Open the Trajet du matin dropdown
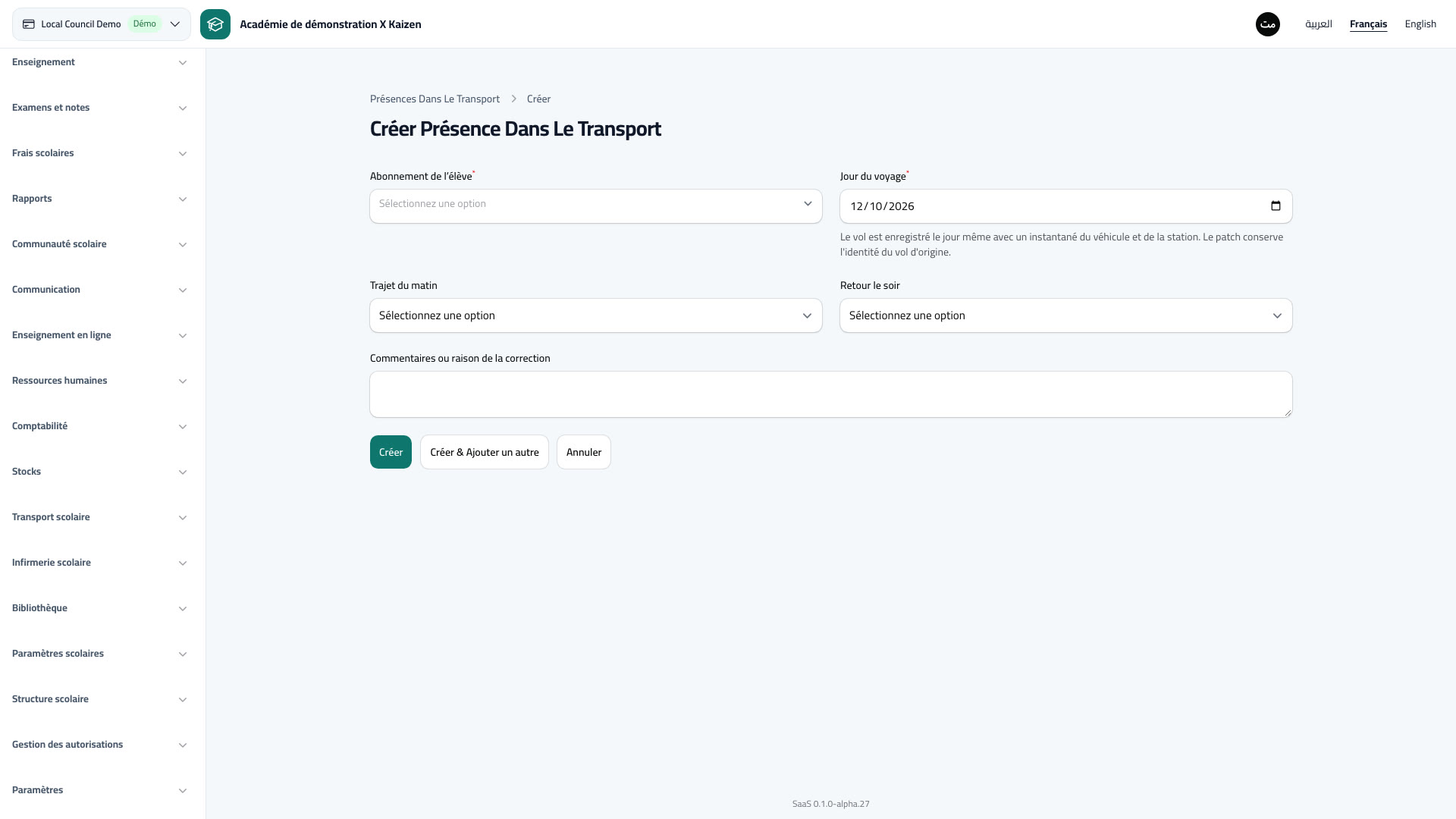The image size is (1456, 819). click(596, 315)
